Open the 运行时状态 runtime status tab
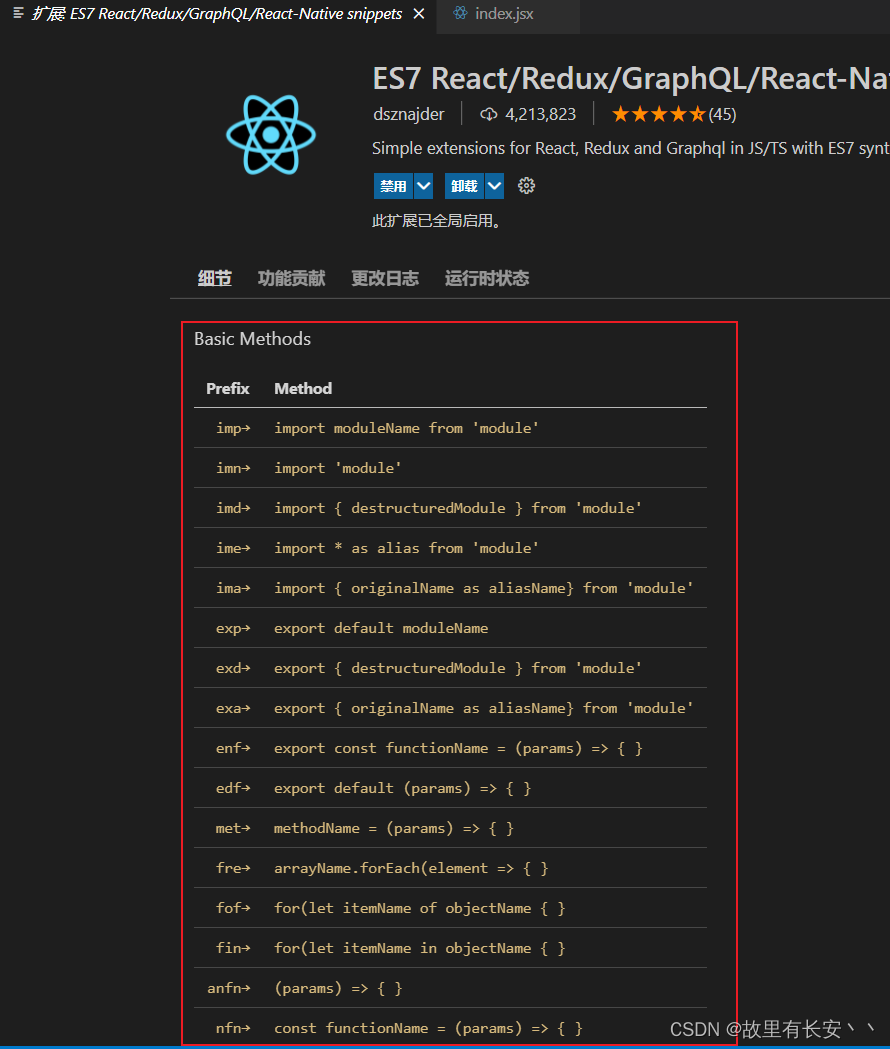The width and height of the screenshot is (890, 1049). click(x=487, y=278)
